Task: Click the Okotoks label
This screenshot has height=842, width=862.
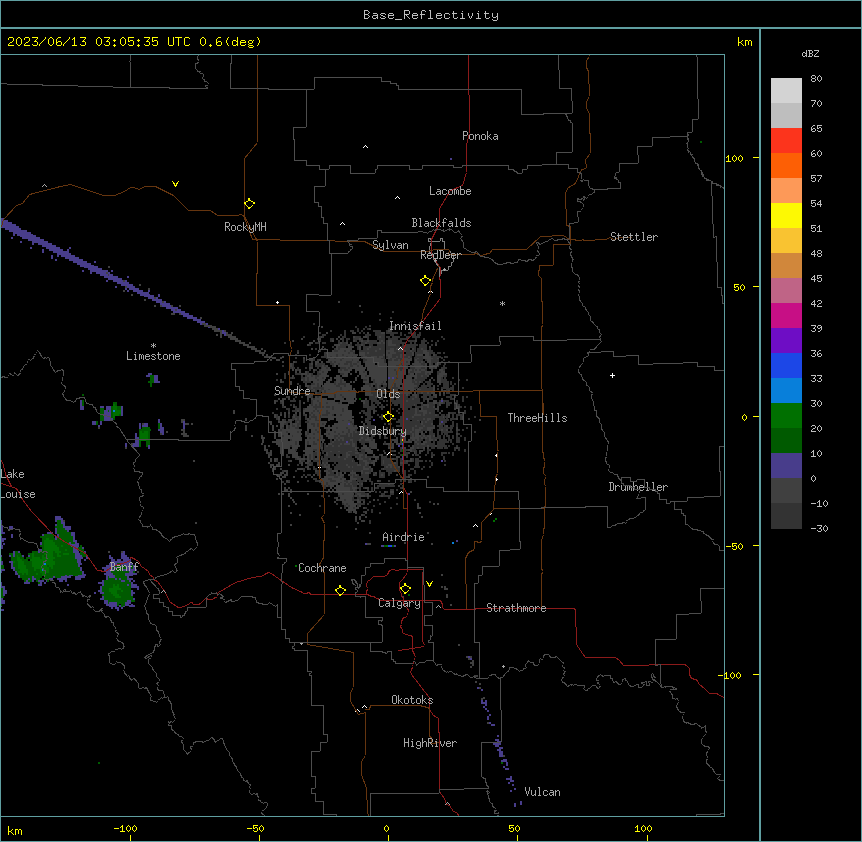Action: coord(412,700)
